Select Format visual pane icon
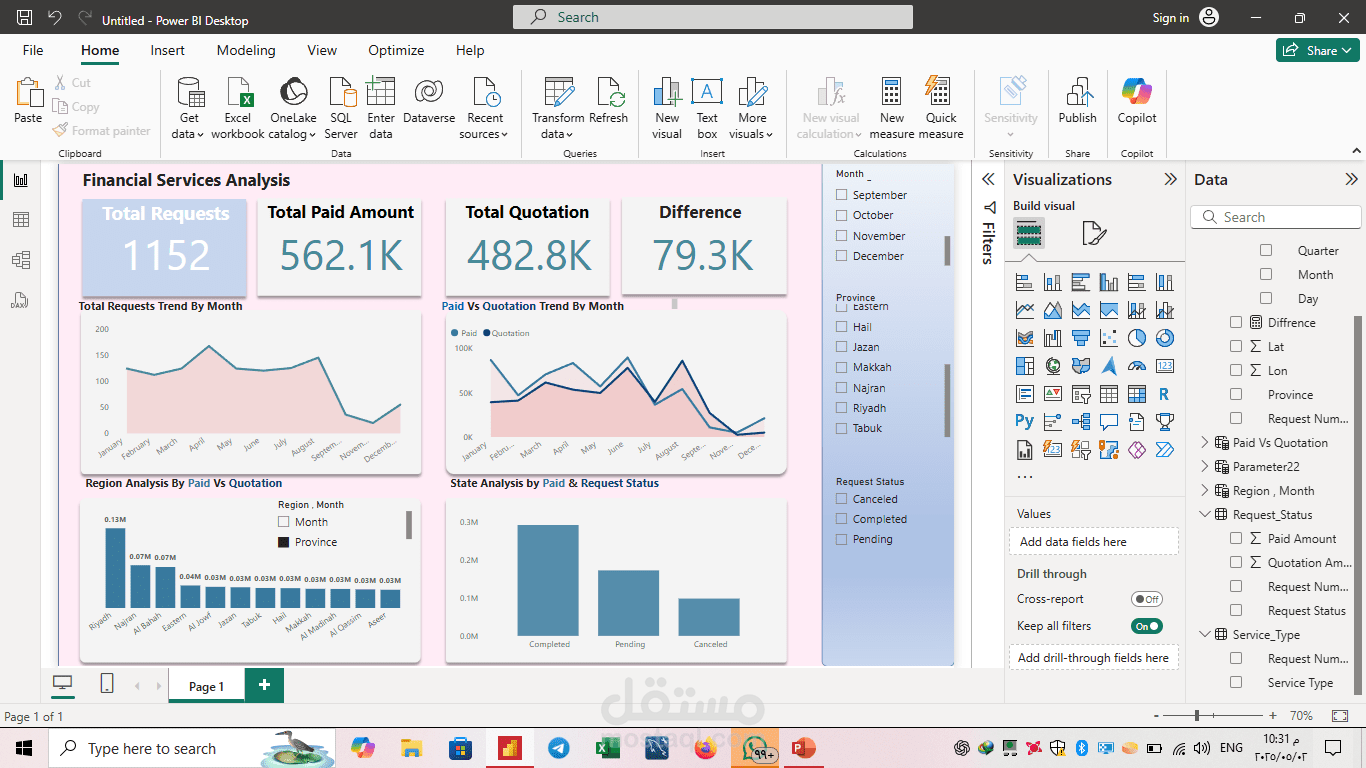 1095,234
